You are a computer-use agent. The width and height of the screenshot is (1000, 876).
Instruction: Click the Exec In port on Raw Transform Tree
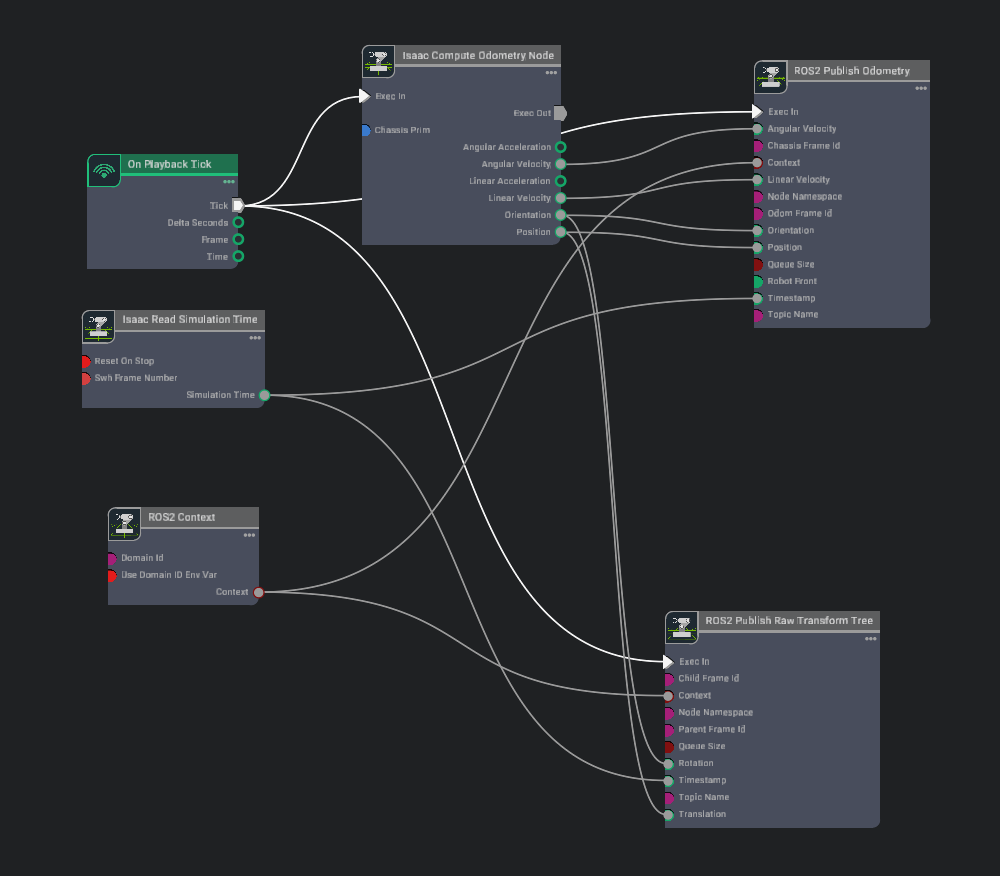click(x=668, y=662)
